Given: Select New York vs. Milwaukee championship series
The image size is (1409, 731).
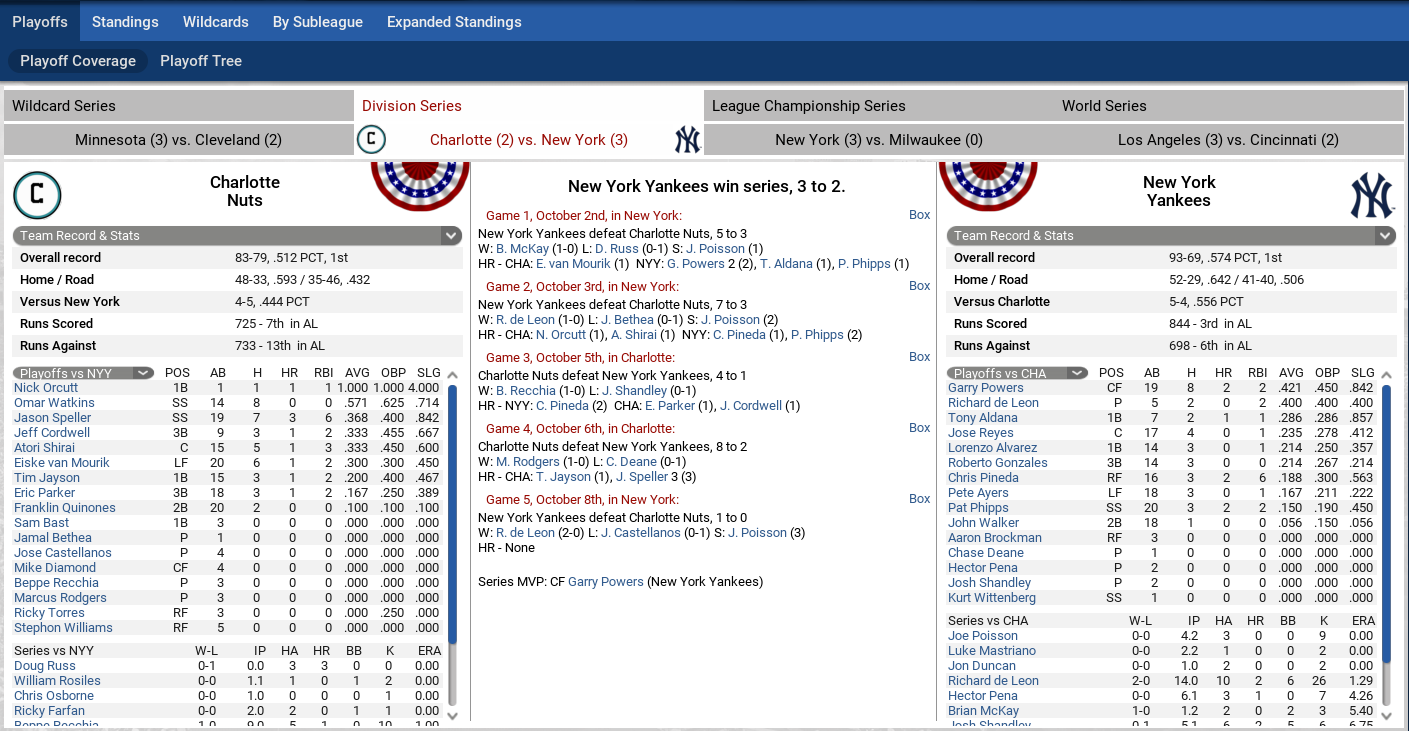Looking at the screenshot, I should pos(878,140).
